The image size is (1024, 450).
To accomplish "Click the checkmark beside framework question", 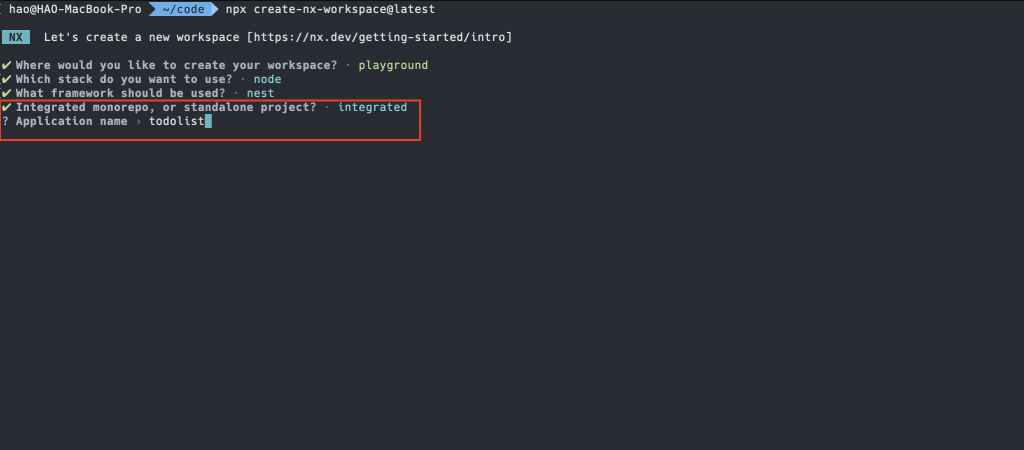I will coord(7,93).
